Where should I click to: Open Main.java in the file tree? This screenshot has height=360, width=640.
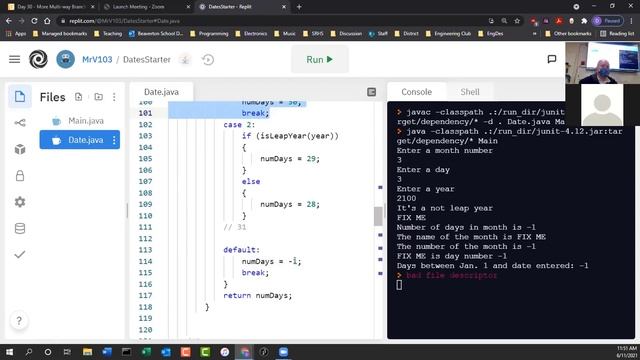80,121
